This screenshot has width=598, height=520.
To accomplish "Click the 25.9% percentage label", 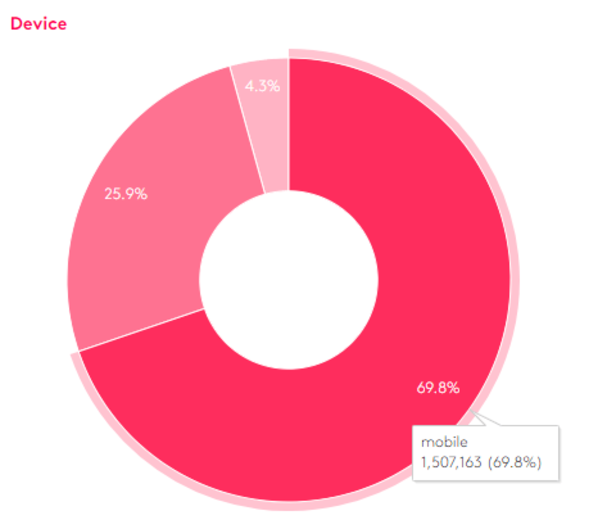I will (x=126, y=194).
